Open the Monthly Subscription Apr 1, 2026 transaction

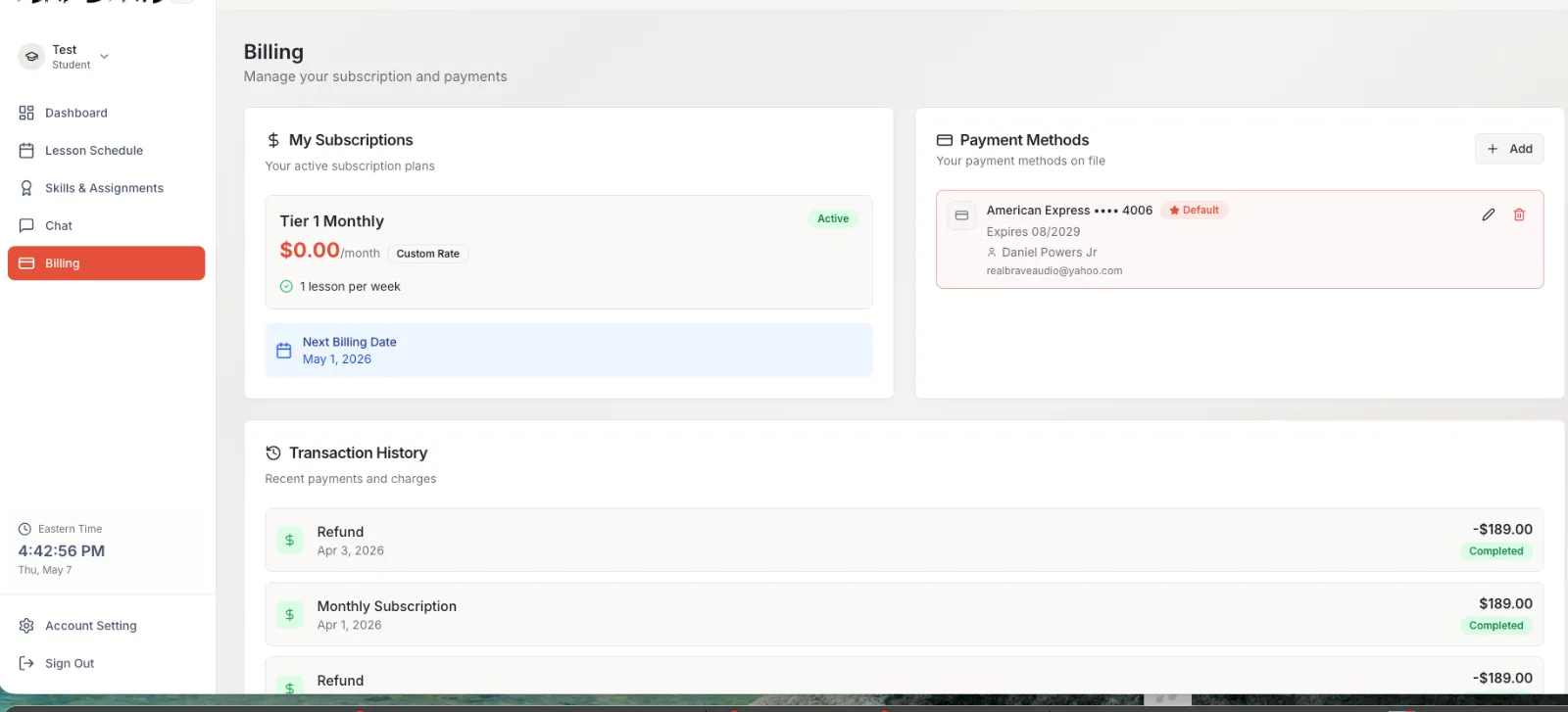point(904,614)
